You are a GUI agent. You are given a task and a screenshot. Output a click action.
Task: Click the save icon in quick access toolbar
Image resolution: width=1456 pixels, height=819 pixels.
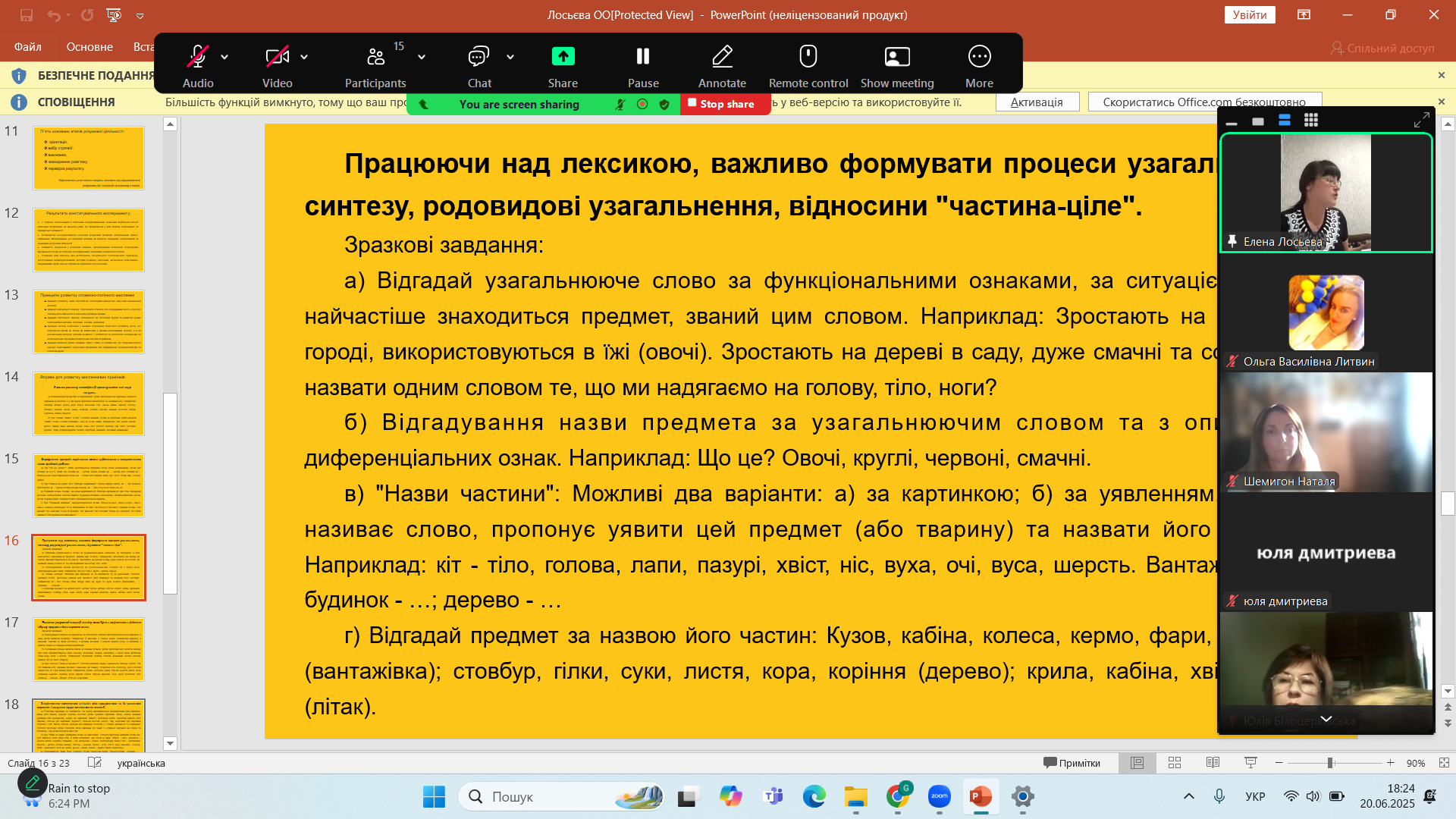click(x=27, y=15)
